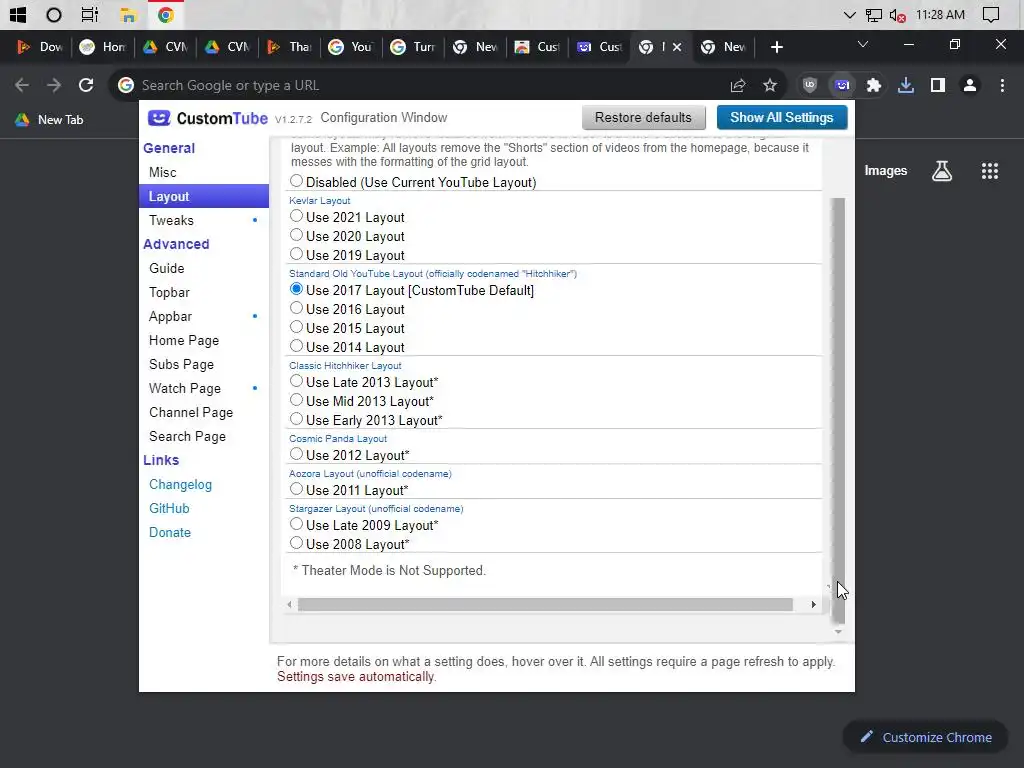Share this page icon in address bar
The image size is (1024, 768).
pyautogui.click(x=738, y=85)
